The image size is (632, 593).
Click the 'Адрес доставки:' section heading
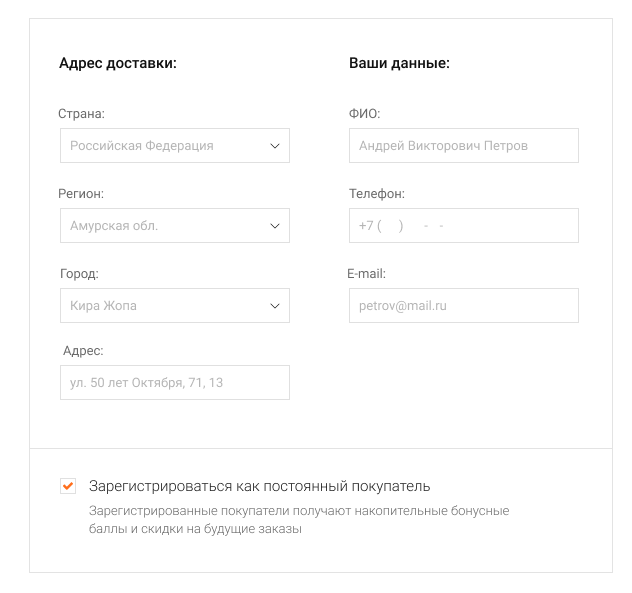pyautogui.click(x=118, y=63)
